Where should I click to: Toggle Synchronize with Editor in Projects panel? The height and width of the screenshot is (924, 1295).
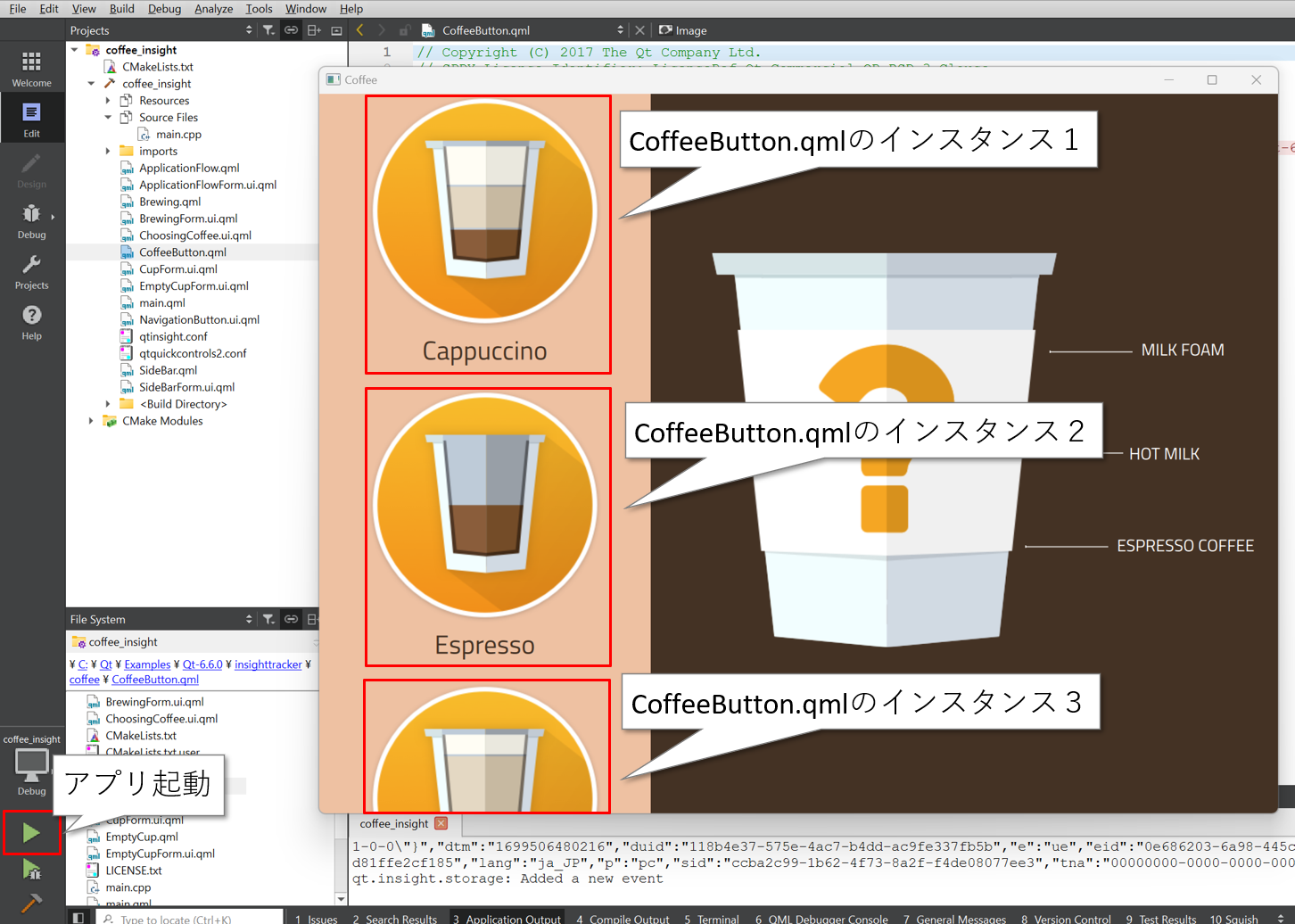pos(291,30)
